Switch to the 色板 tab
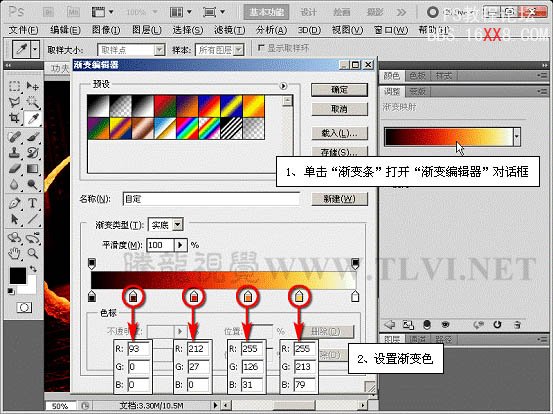Screen dimensions: 553x414 pos(418,76)
